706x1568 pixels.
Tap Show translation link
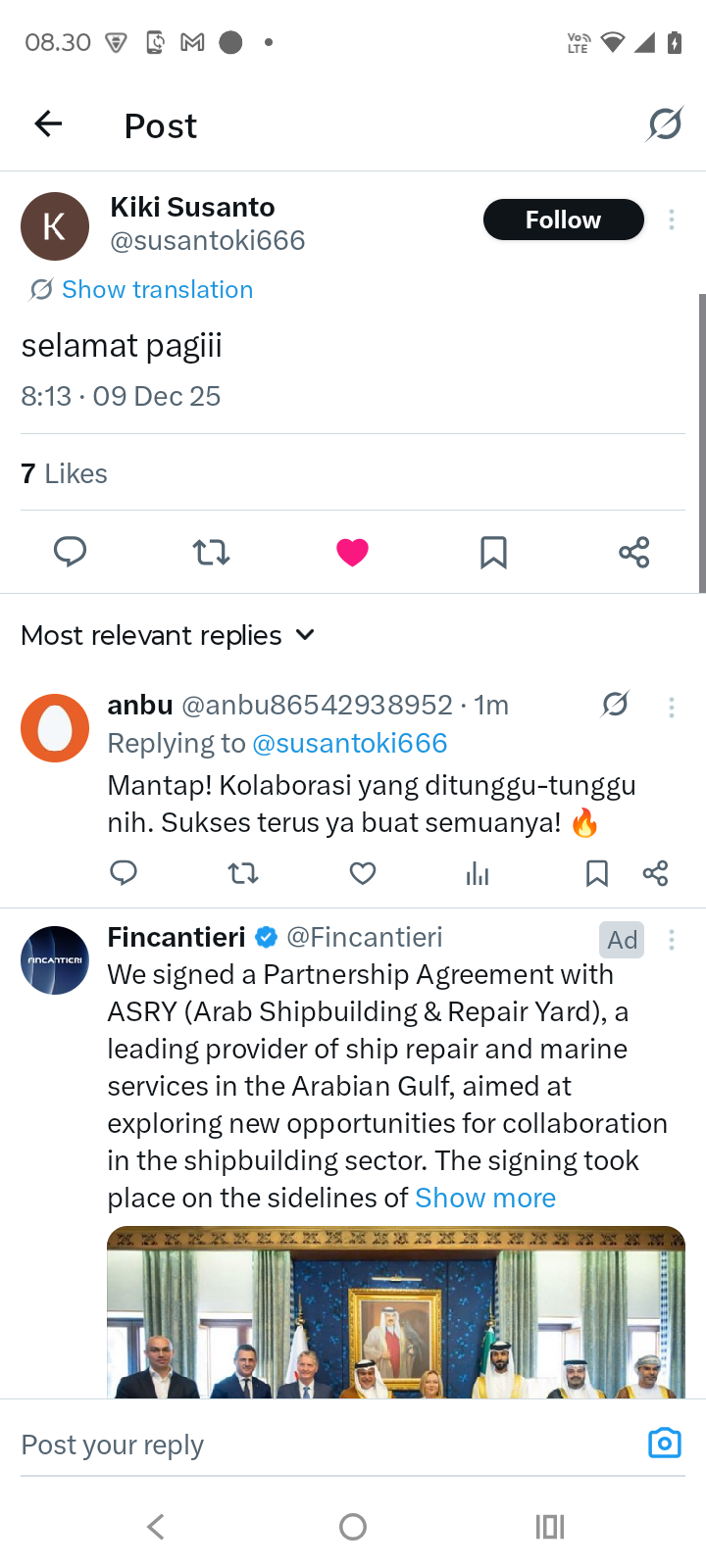(x=157, y=289)
